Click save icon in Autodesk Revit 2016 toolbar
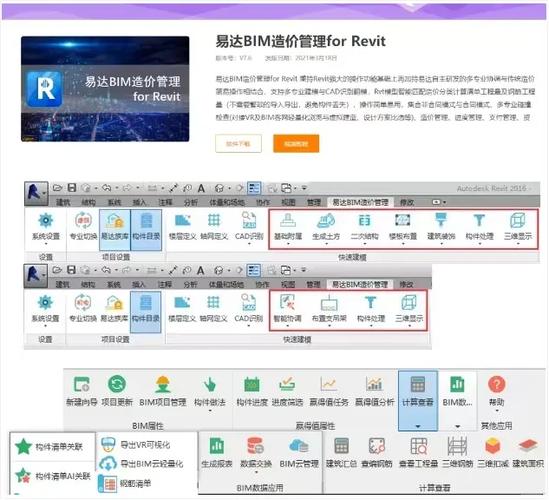549x500 pixels. (72, 188)
